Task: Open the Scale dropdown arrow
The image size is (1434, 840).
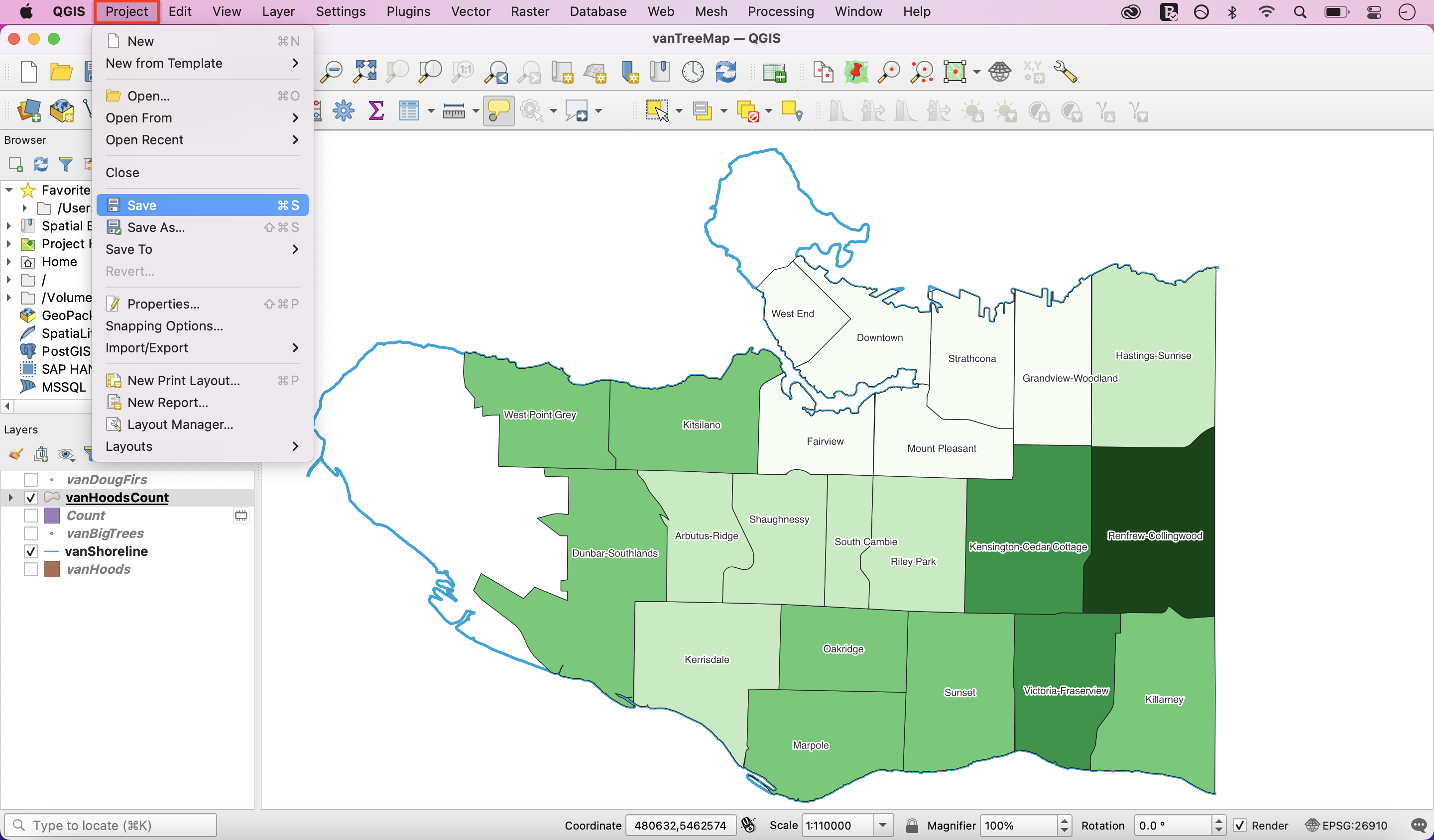Action: (x=882, y=825)
